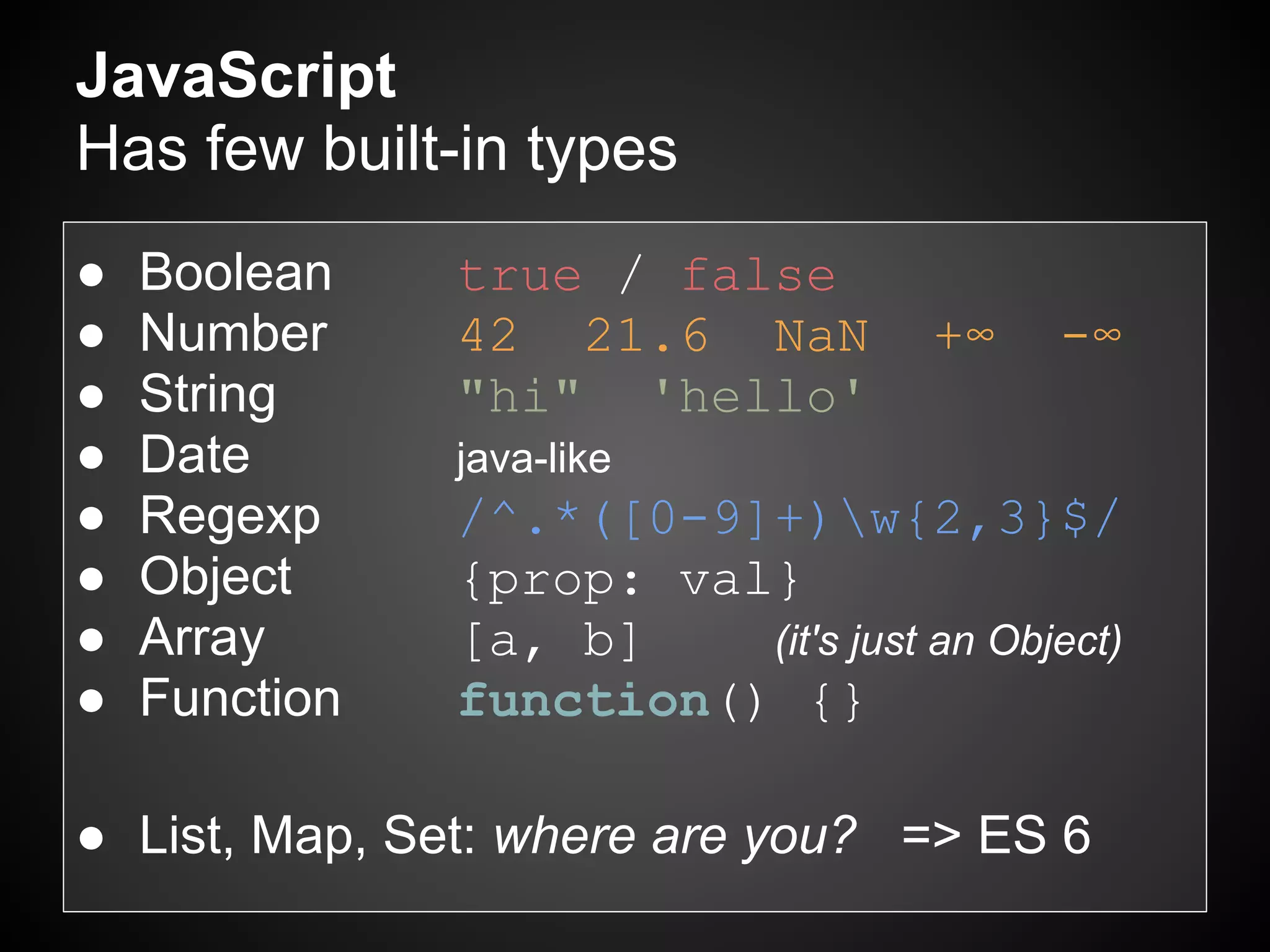This screenshot has width=1270, height=952.
Task: Click the 'where are you?' italic text
Action: pos(675,835)
